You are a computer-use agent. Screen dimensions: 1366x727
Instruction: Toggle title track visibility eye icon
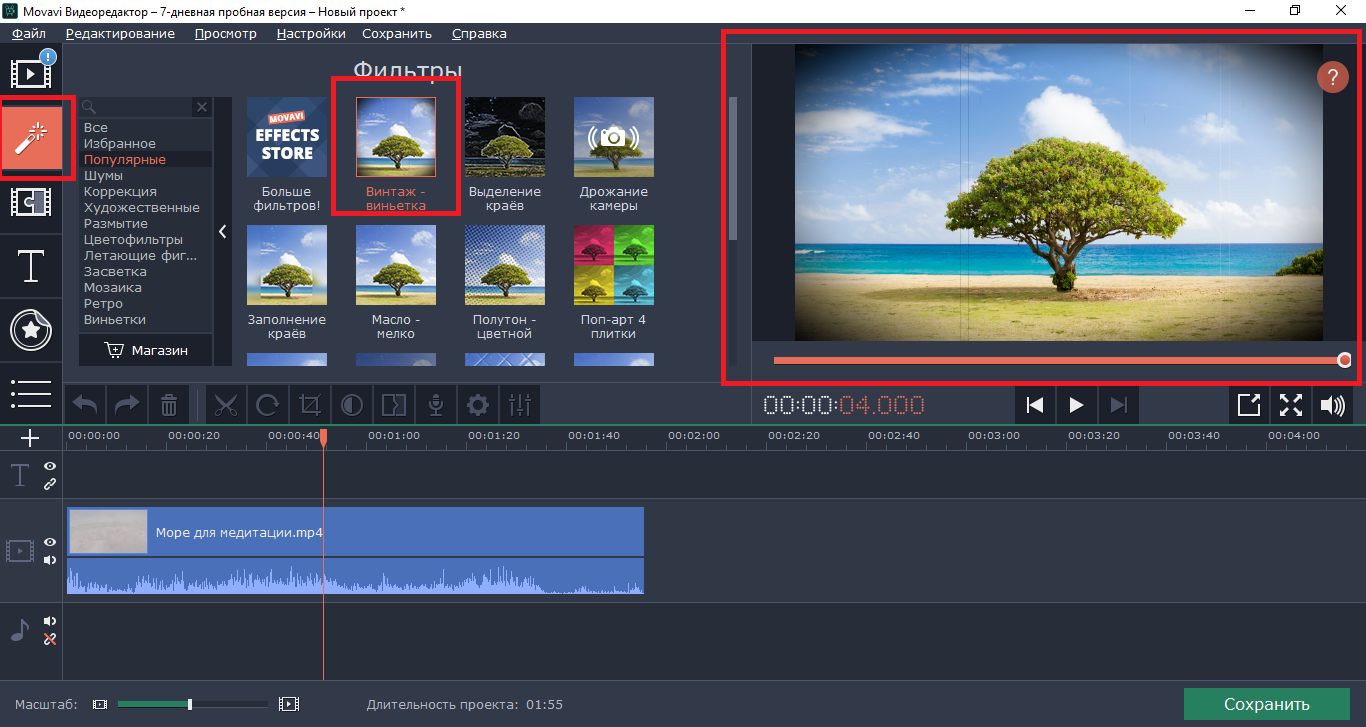click(50, 466)
